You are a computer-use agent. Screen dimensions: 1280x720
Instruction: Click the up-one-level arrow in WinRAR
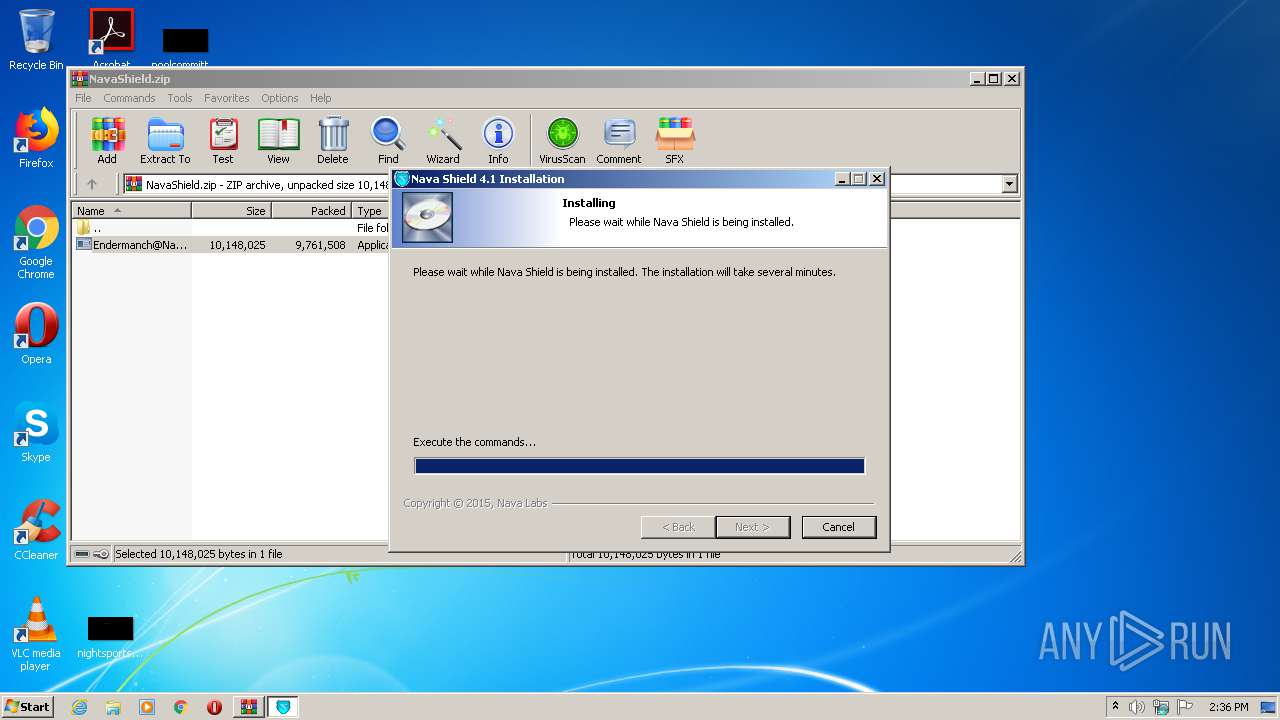(92, 184)
